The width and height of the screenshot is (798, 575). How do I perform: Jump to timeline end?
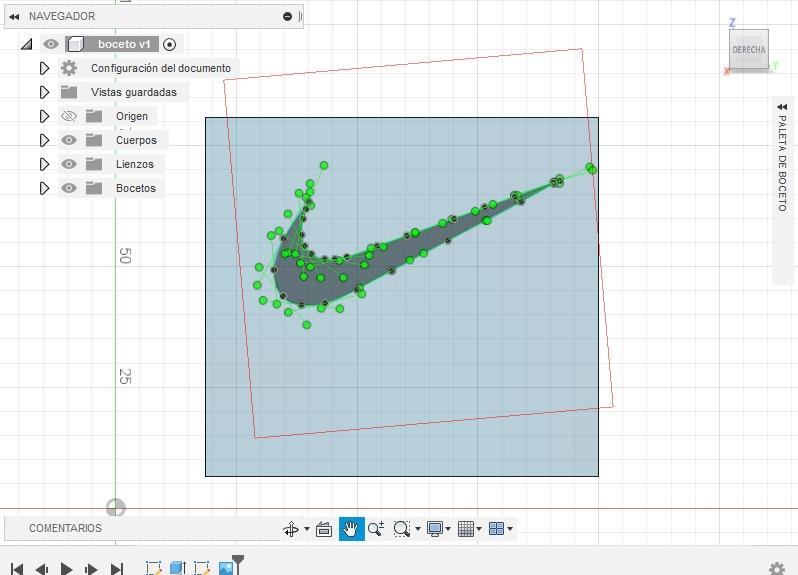[117, 568]
